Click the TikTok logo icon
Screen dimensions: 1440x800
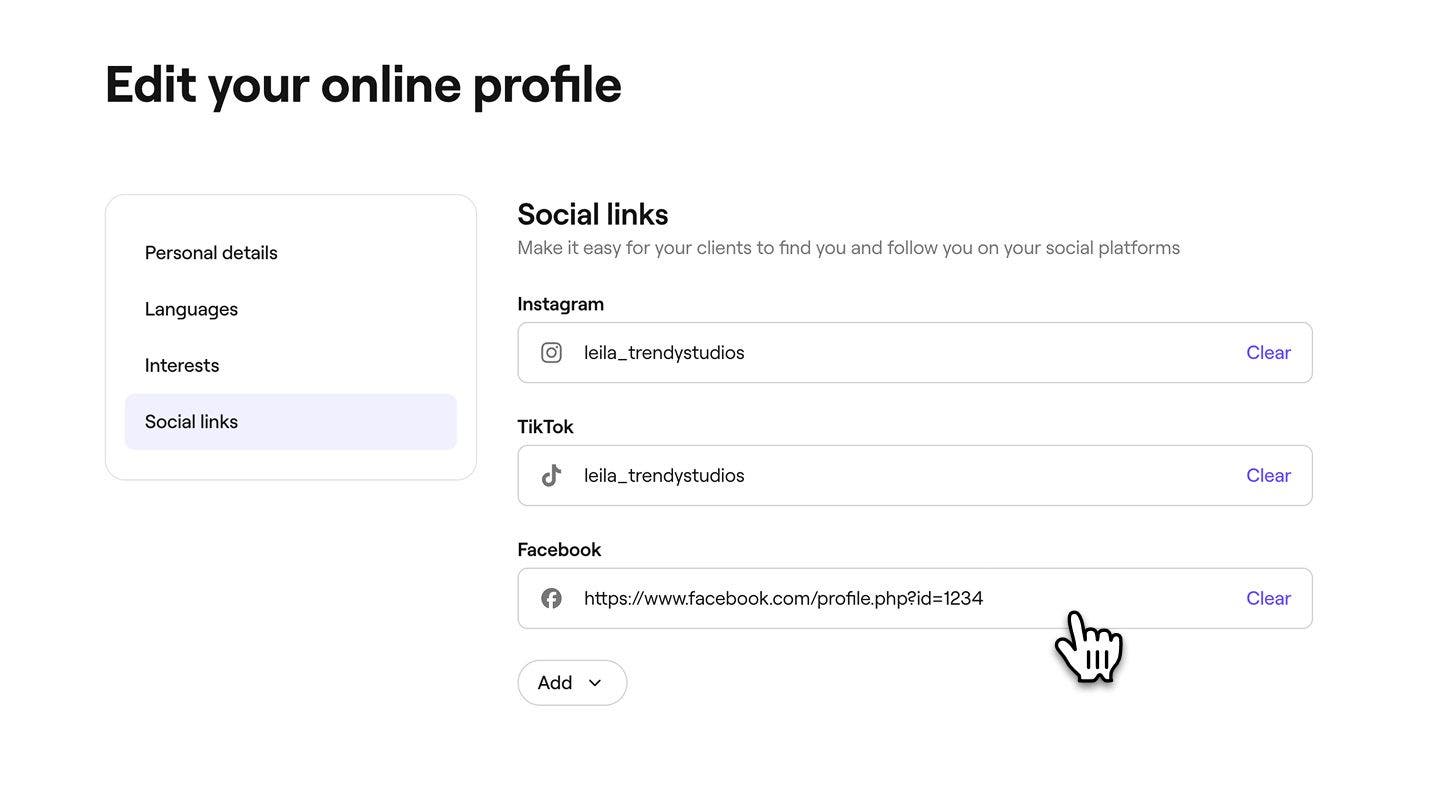tap(551, 476)
